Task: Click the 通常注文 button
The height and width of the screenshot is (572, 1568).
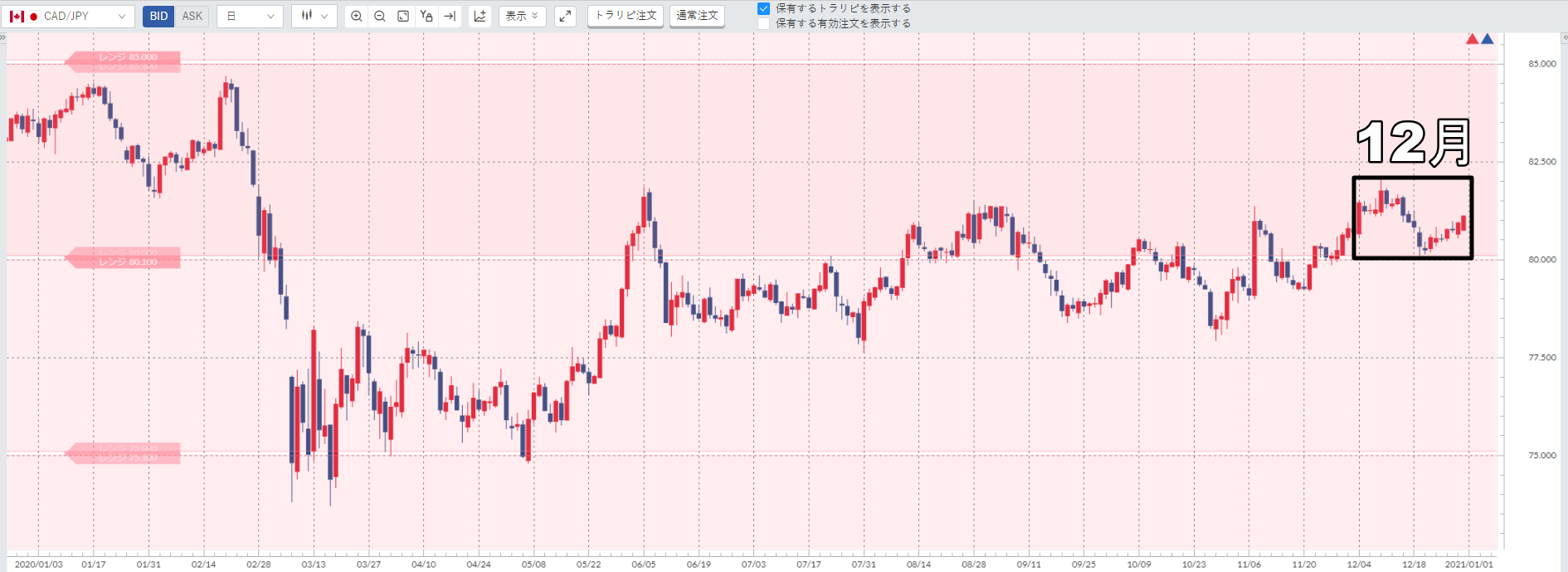Action: click(x=697, y=16)
